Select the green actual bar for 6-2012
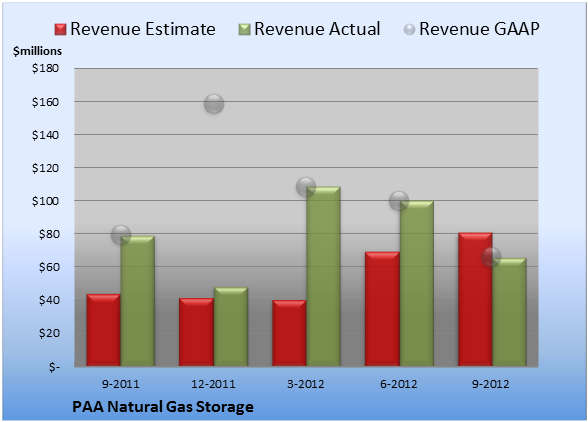 417,283
